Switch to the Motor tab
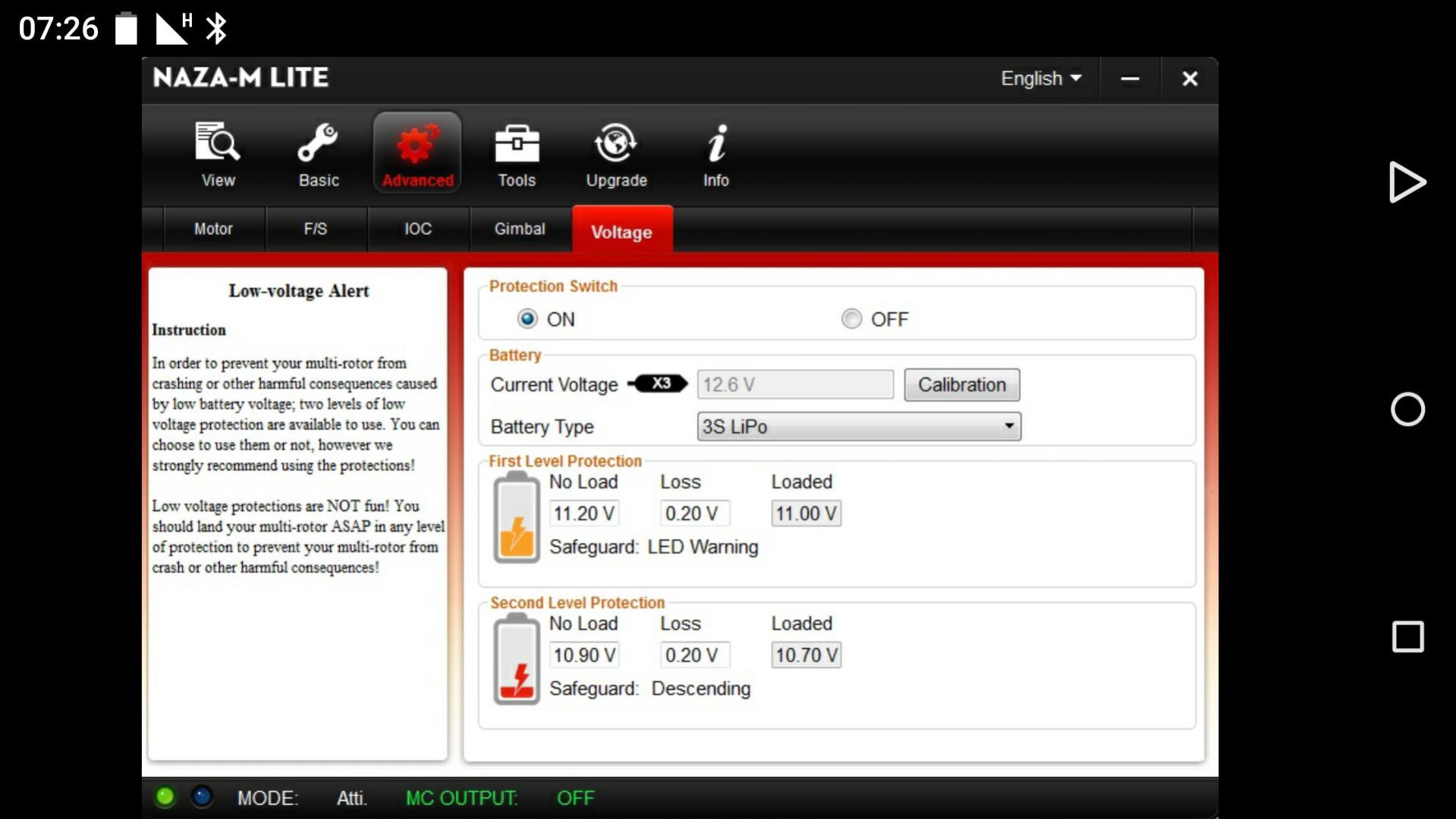1456x819 pixels. (x=213, y=228)
